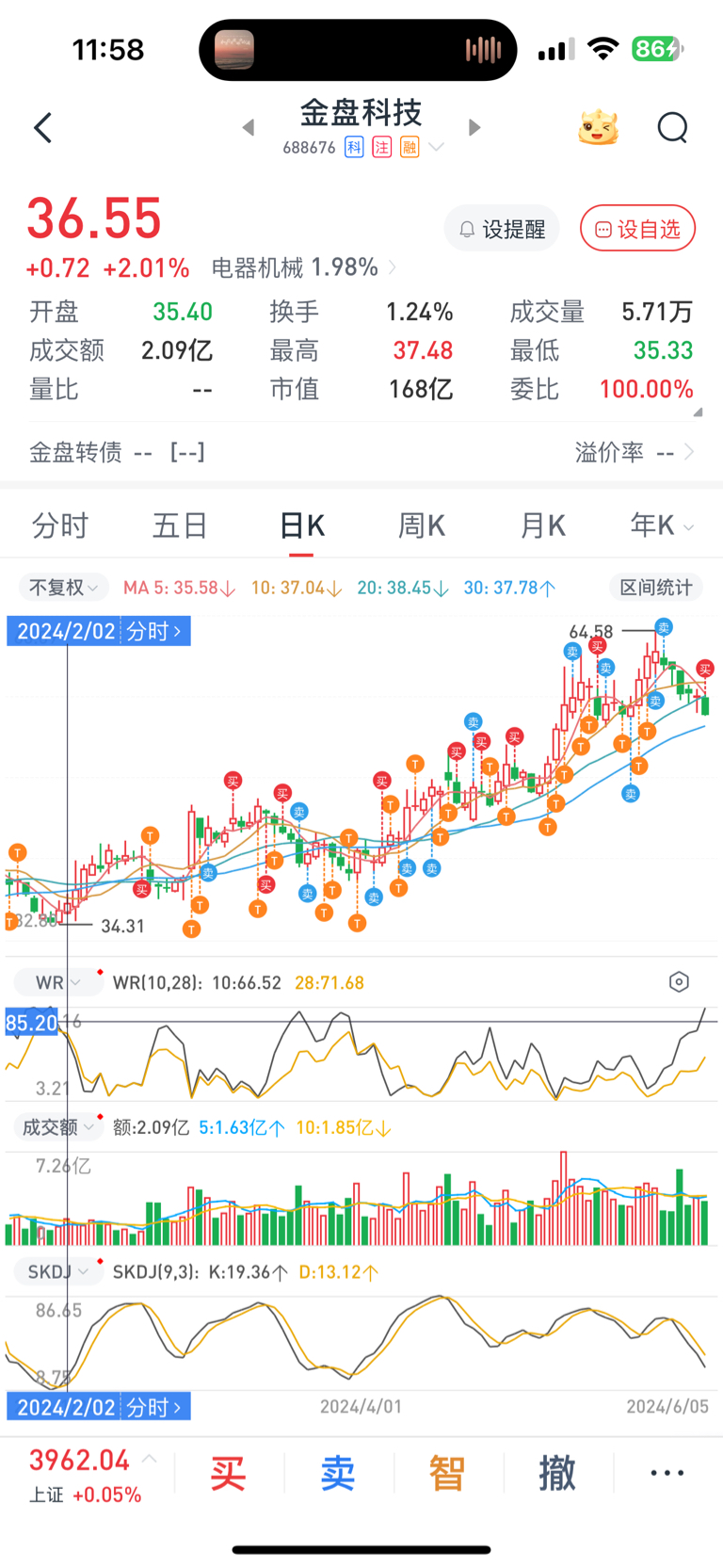Switch to 月K chart tab
Viewport: 723px width, 1568px height.
[542, 525]
